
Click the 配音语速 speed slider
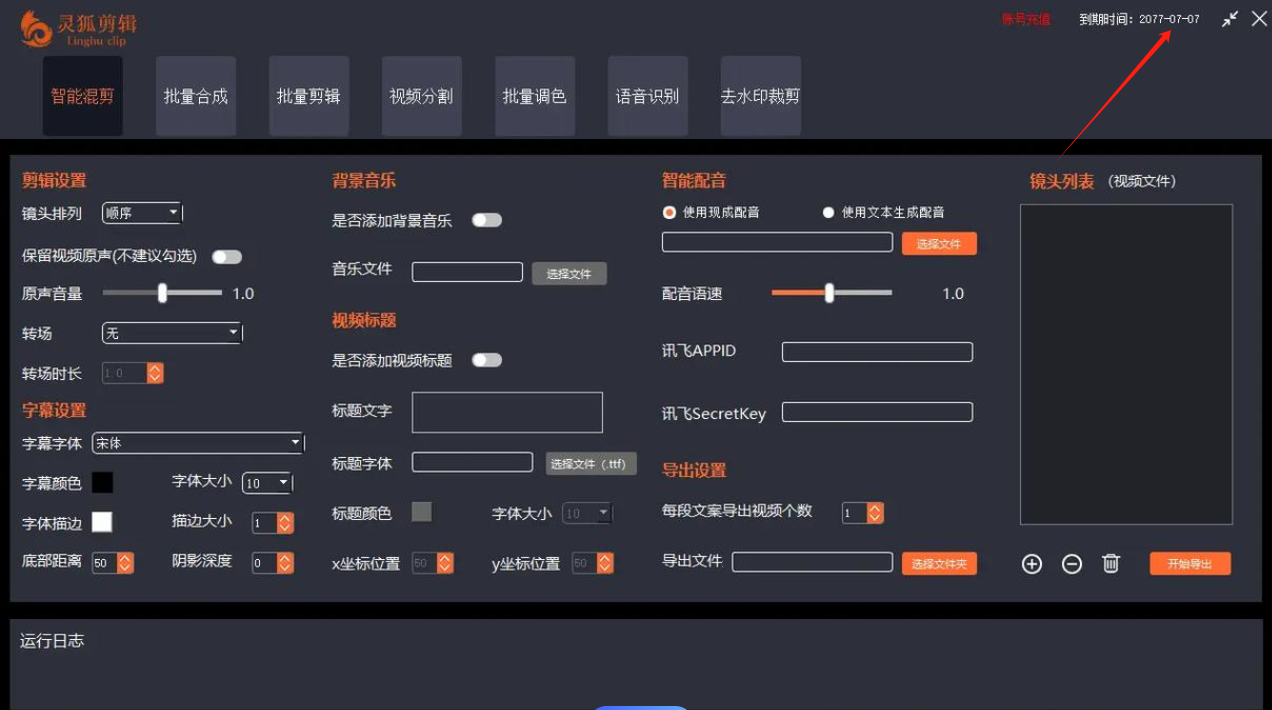coord(829,294)
